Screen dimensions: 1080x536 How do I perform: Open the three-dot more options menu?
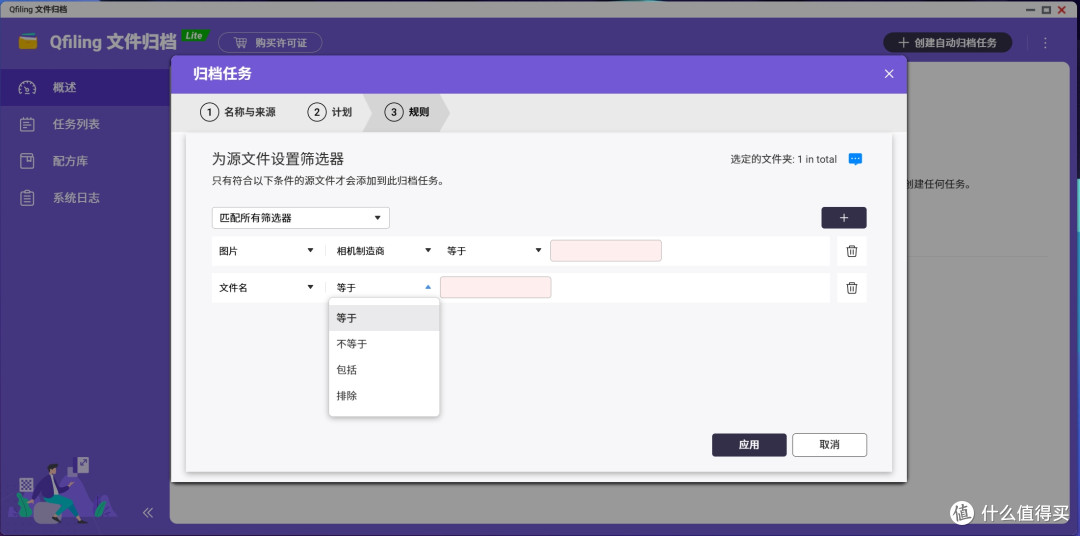click(x=1045, y=43)
